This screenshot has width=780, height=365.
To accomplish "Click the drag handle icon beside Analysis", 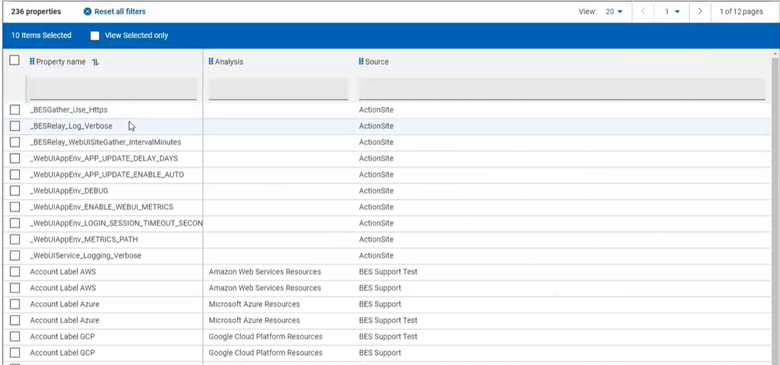I will pos(211,62).
